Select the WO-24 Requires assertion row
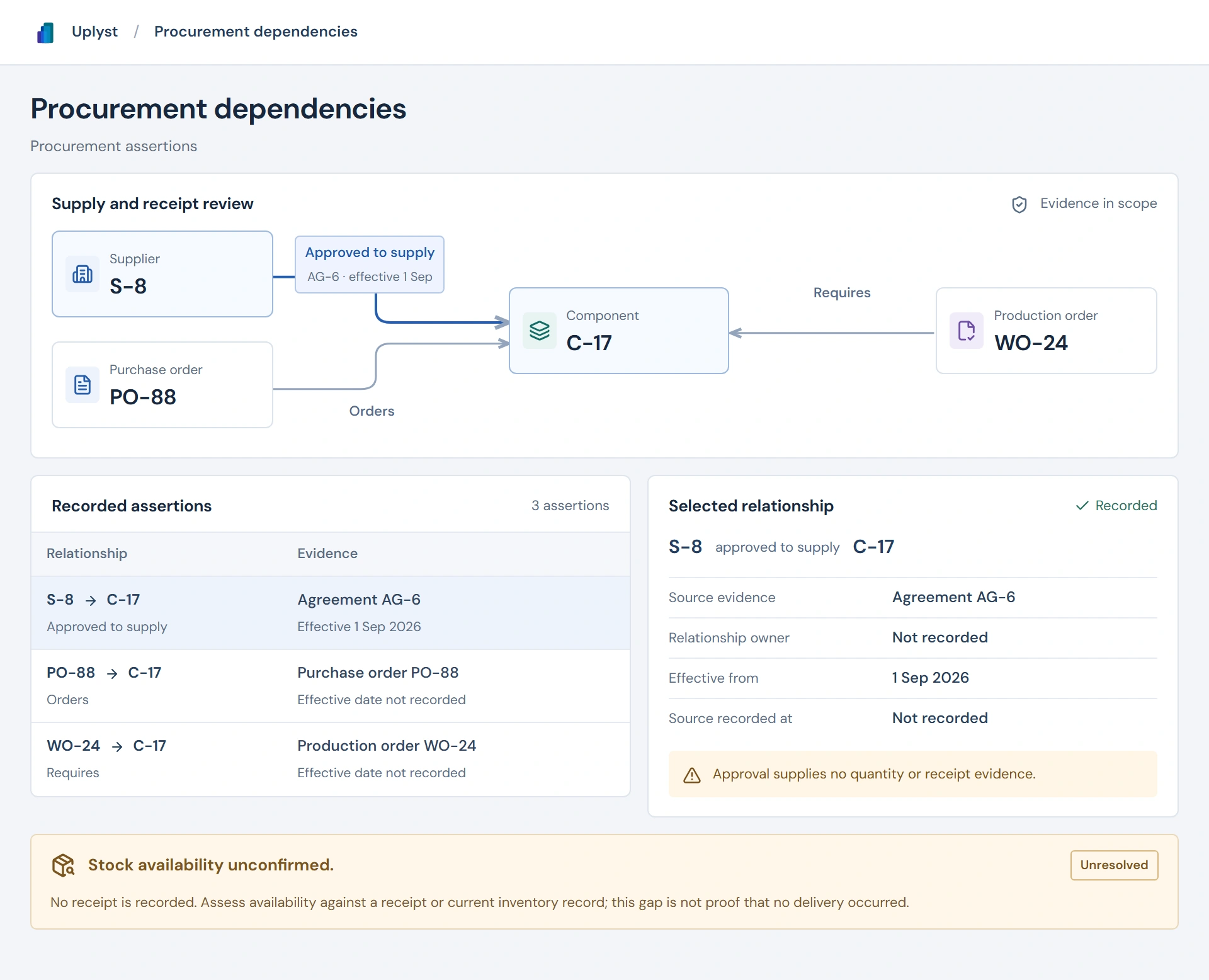The image size is (1209, 980). (331, 759)
